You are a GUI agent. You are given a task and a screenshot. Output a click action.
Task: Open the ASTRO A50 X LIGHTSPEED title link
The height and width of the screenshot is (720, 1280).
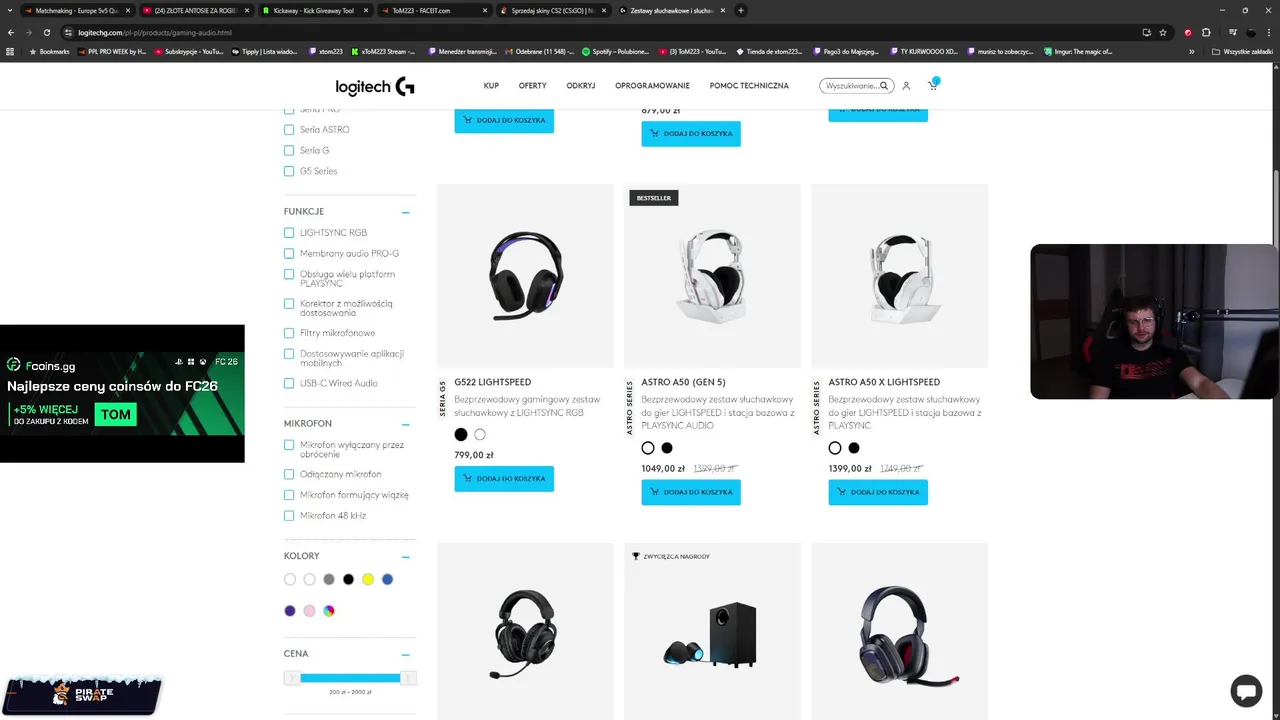[x=884, y=382]
